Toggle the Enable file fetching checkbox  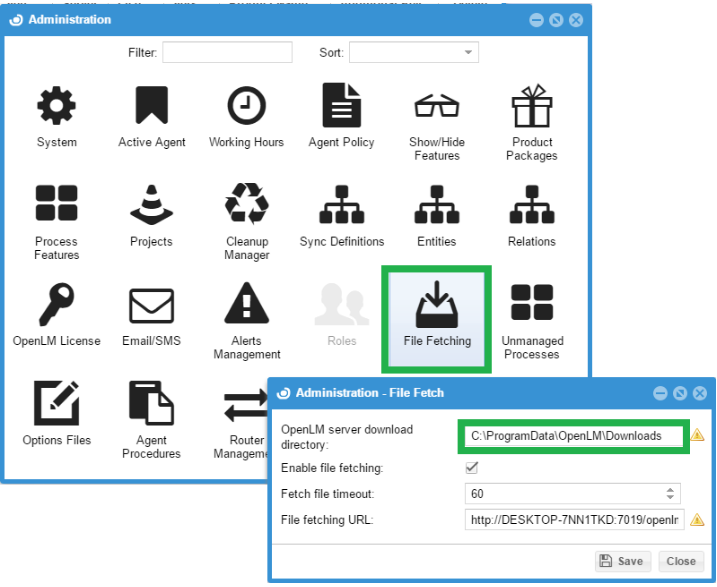tap(472, 468)
